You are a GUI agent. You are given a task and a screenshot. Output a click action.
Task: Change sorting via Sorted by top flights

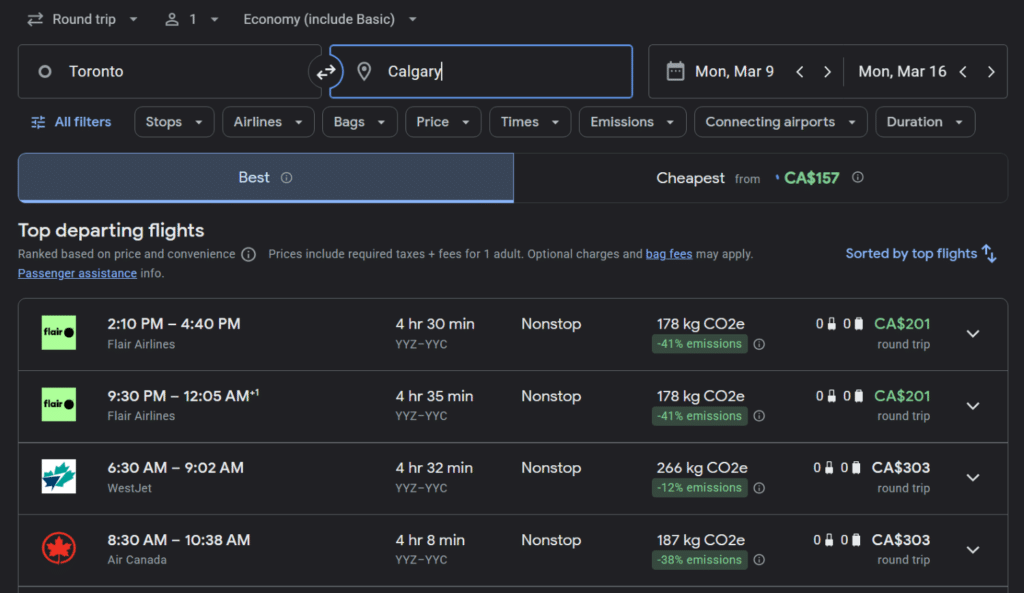[x=921, y=253]
